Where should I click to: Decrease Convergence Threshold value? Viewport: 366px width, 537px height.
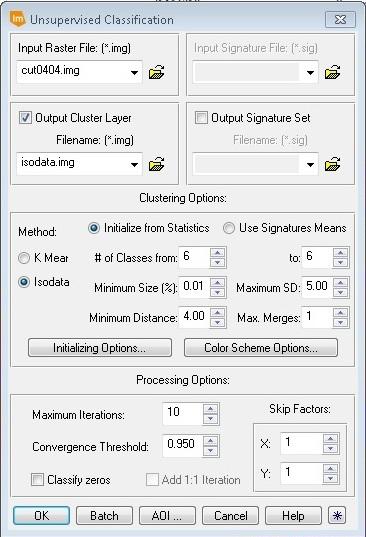(210, 450)
